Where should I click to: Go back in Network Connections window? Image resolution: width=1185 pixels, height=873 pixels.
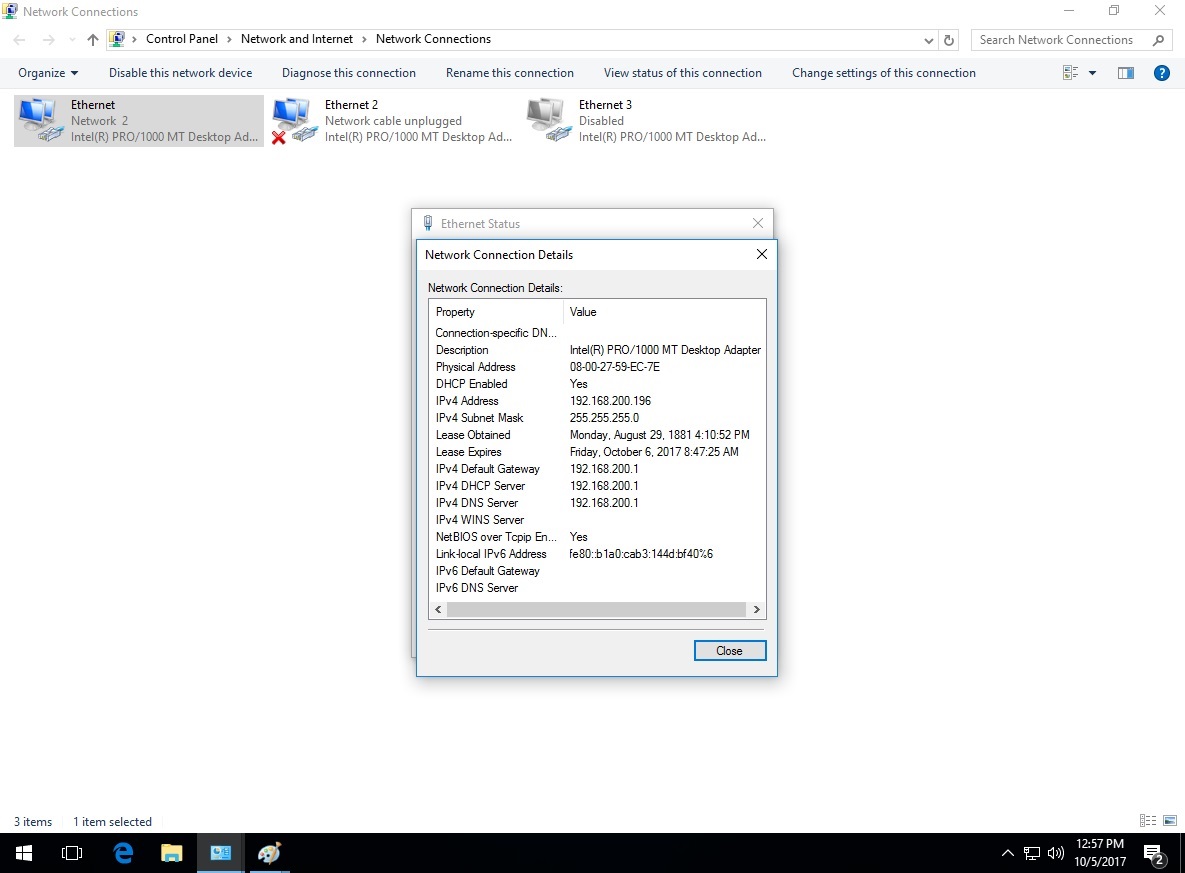coord(20,40)
